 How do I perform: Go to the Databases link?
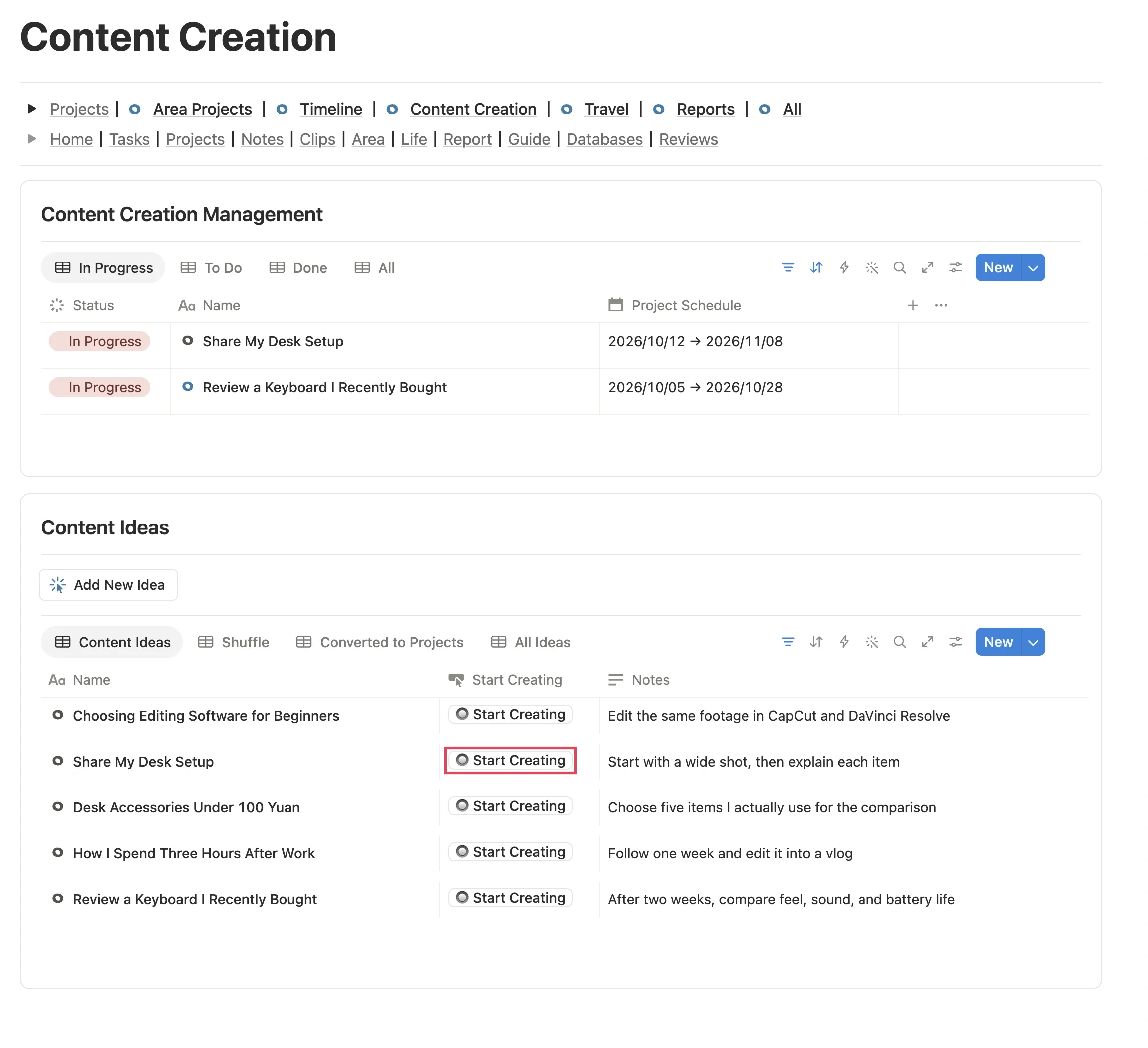click(604, 139)
